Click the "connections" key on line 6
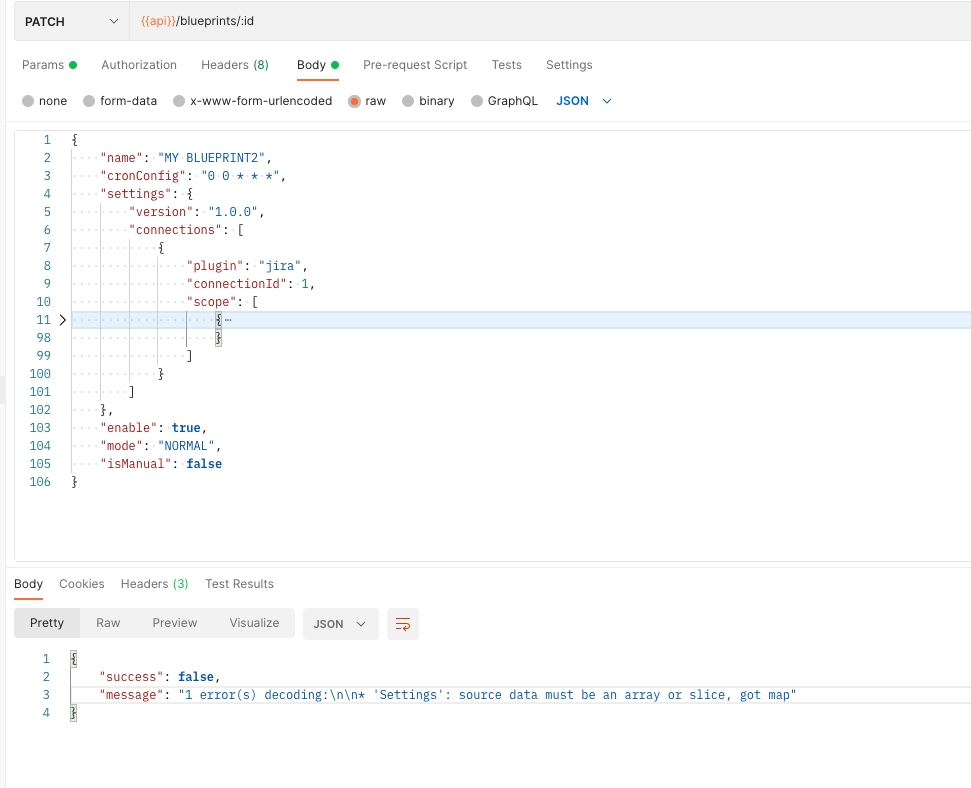This screenshot has height=788, width=971. pyautogui.click(x=175, y=230)
